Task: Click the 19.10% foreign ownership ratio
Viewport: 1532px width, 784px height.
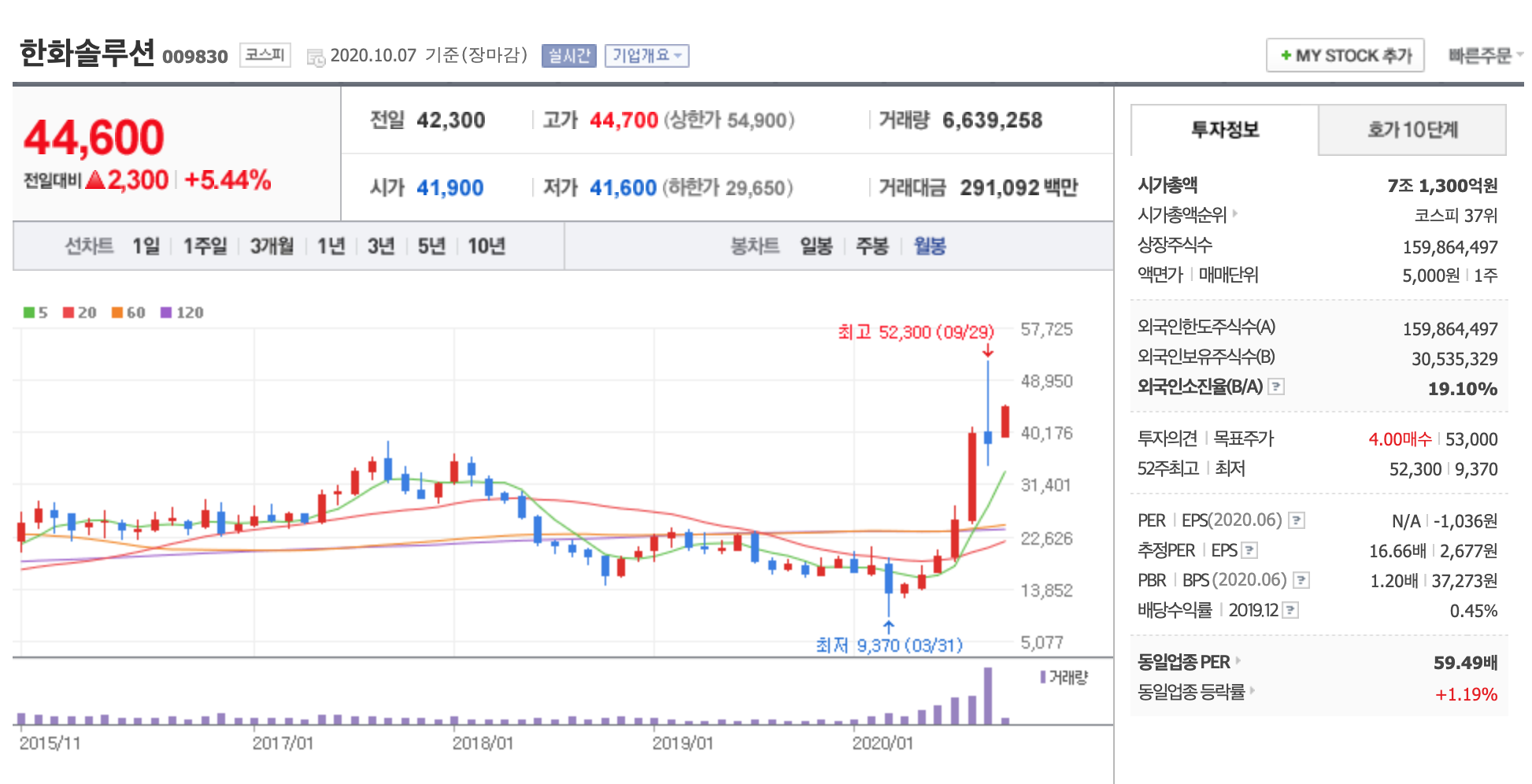Action: 1463,389
